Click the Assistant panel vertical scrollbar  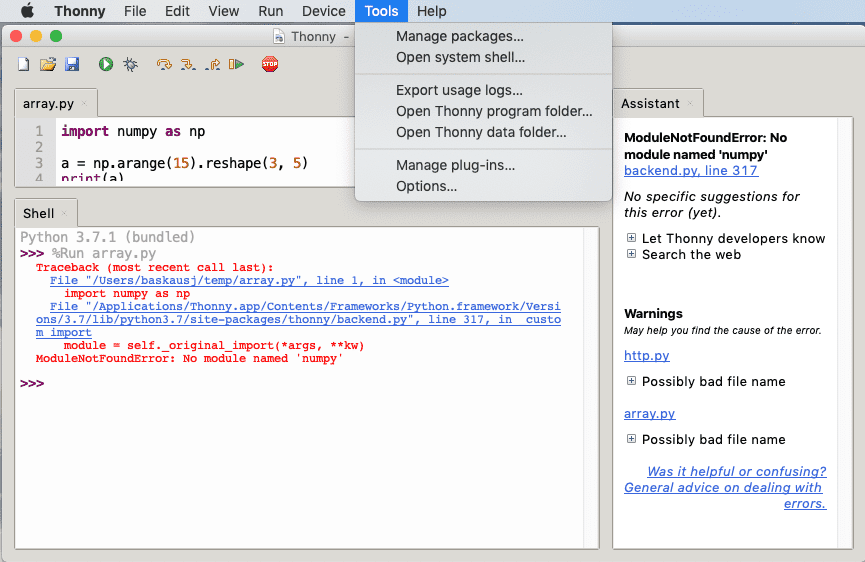click(845, 333)
